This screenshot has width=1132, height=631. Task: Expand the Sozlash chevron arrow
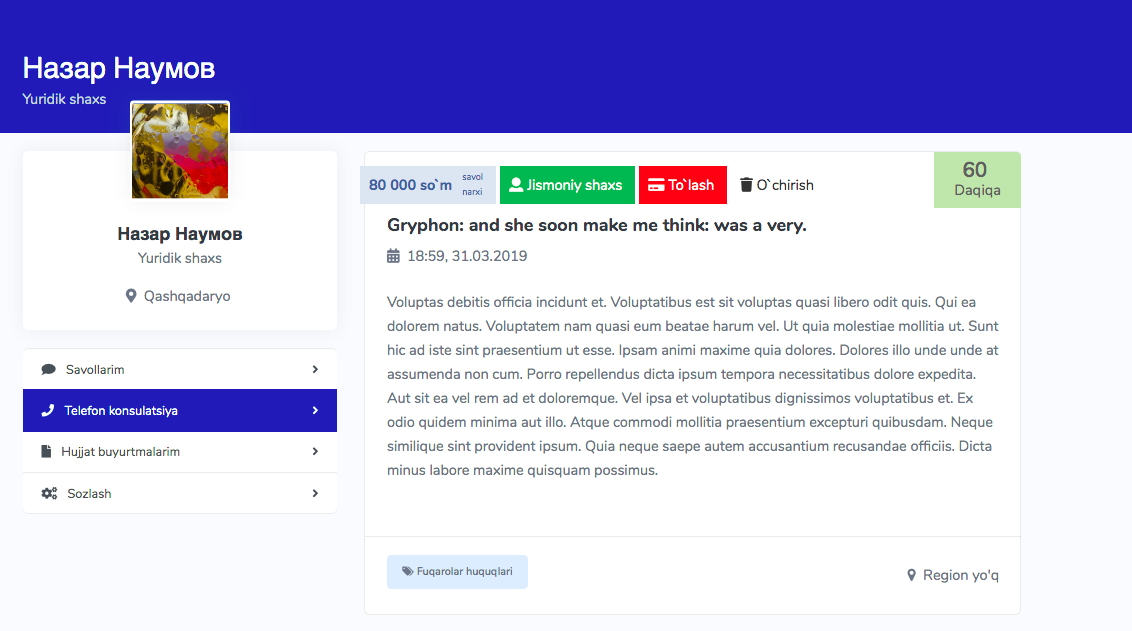(x=315, y=494)
